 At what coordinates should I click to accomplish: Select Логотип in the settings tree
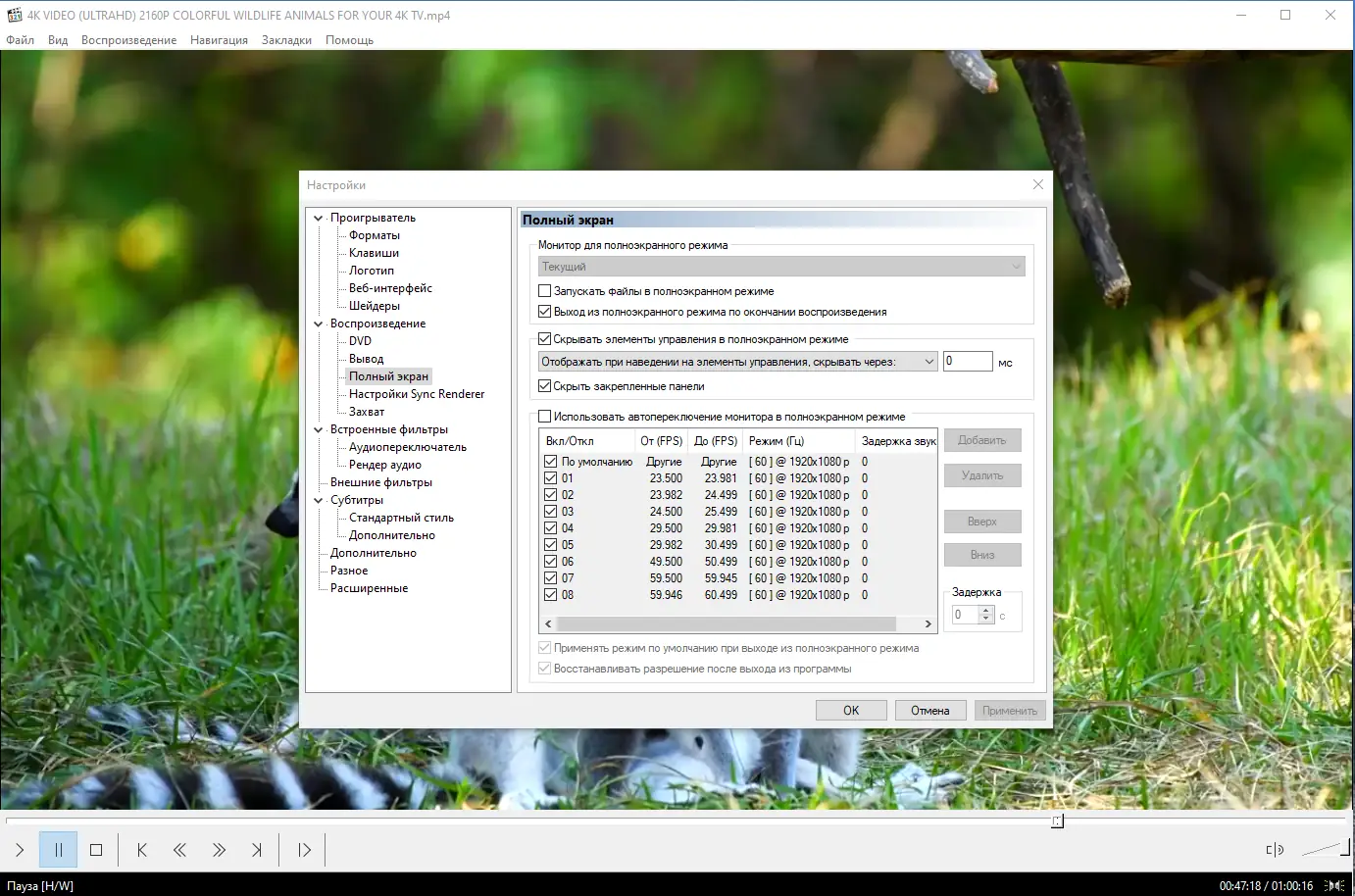pyautogui.click(x=372, y=271)
